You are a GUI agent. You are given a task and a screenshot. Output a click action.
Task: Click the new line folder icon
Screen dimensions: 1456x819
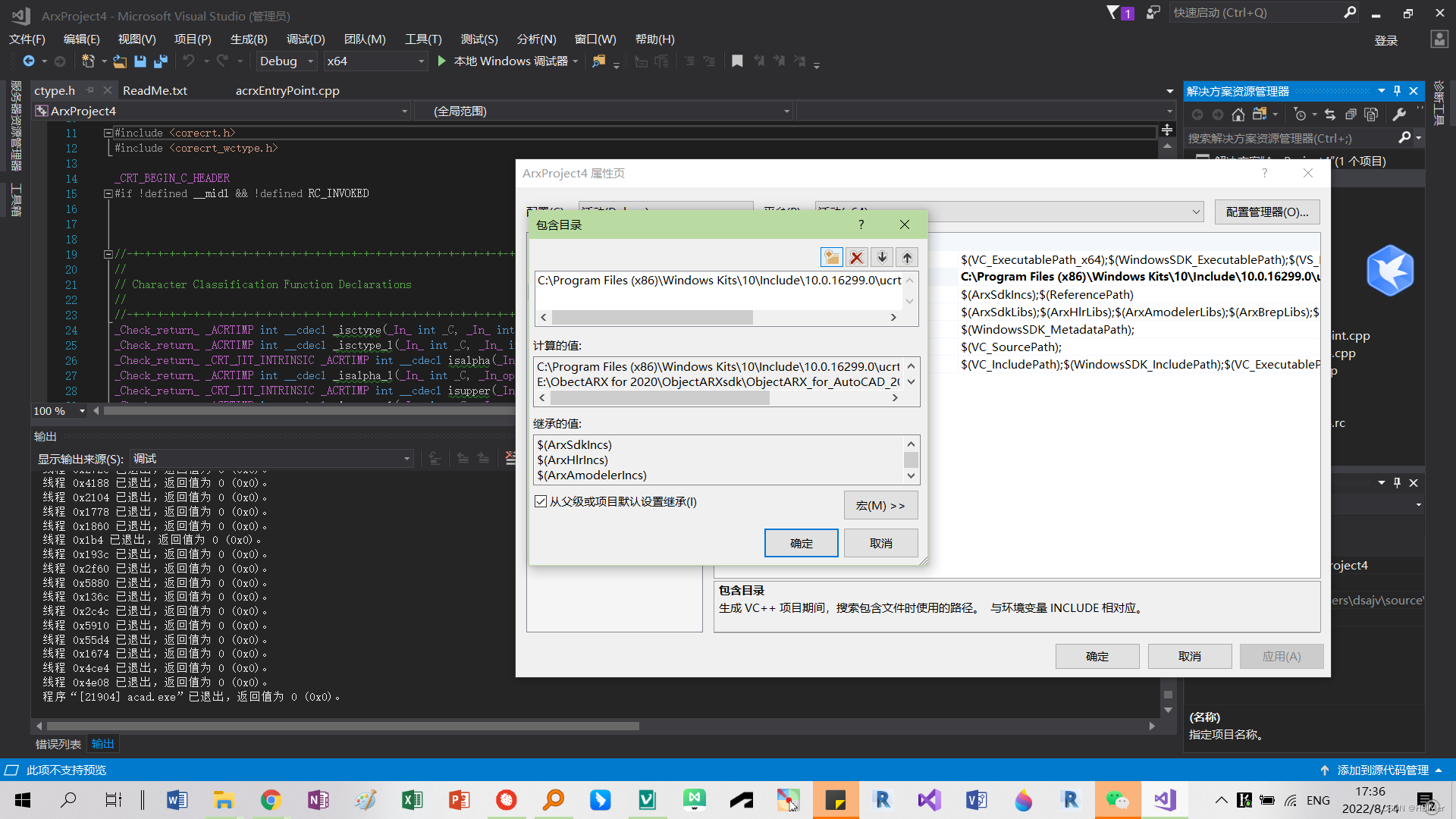[x=832, y=257]
